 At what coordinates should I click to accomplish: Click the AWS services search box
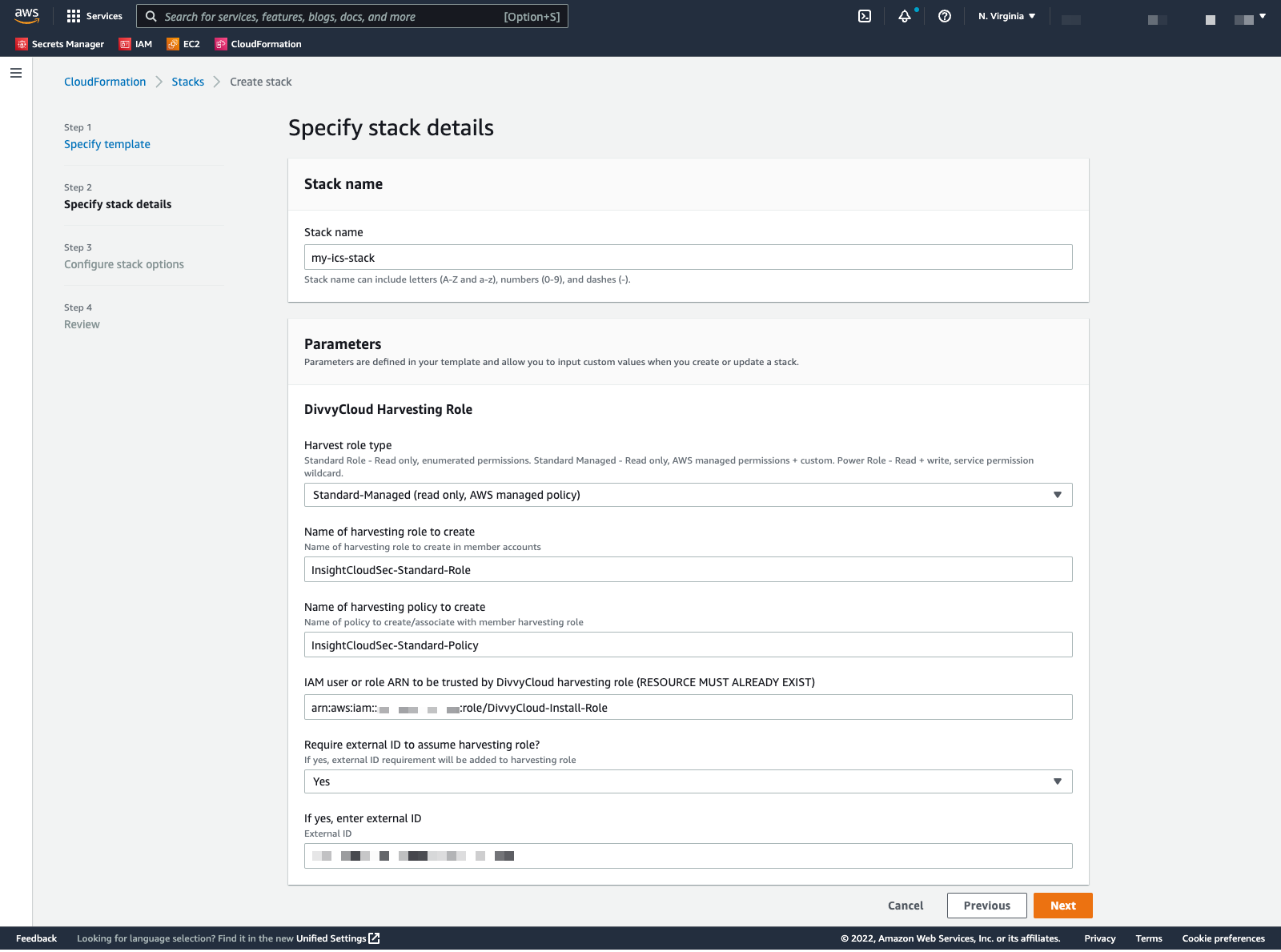[x=352, y=16]
